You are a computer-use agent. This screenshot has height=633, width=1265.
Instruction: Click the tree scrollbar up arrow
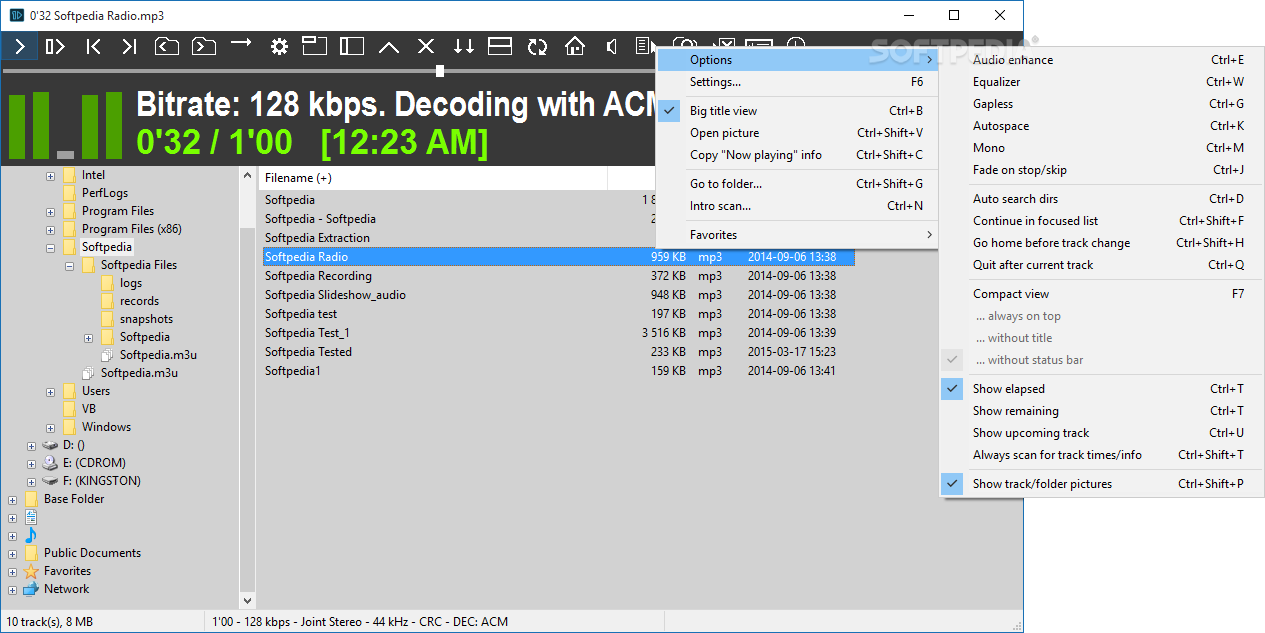[x=248, y=175]
